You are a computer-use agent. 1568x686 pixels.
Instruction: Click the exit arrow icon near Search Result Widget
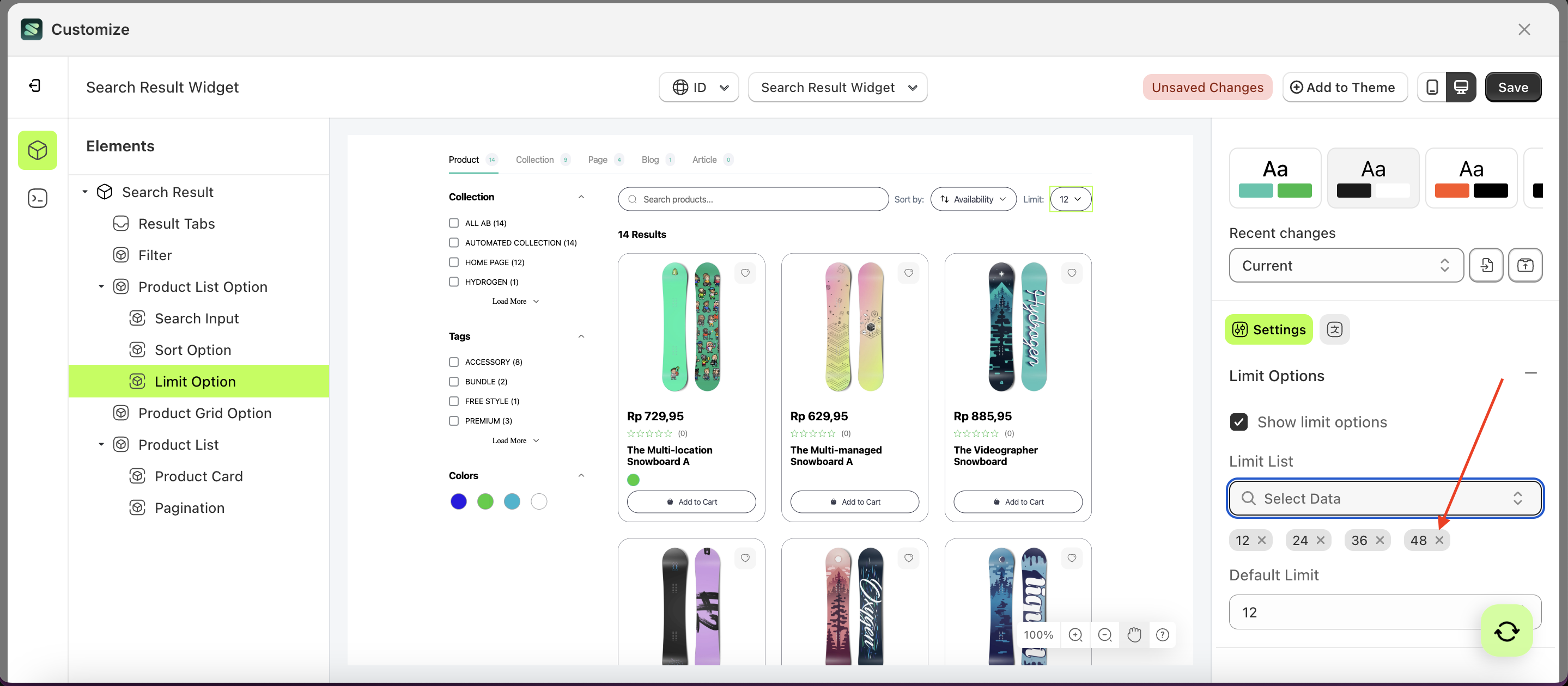35,86
